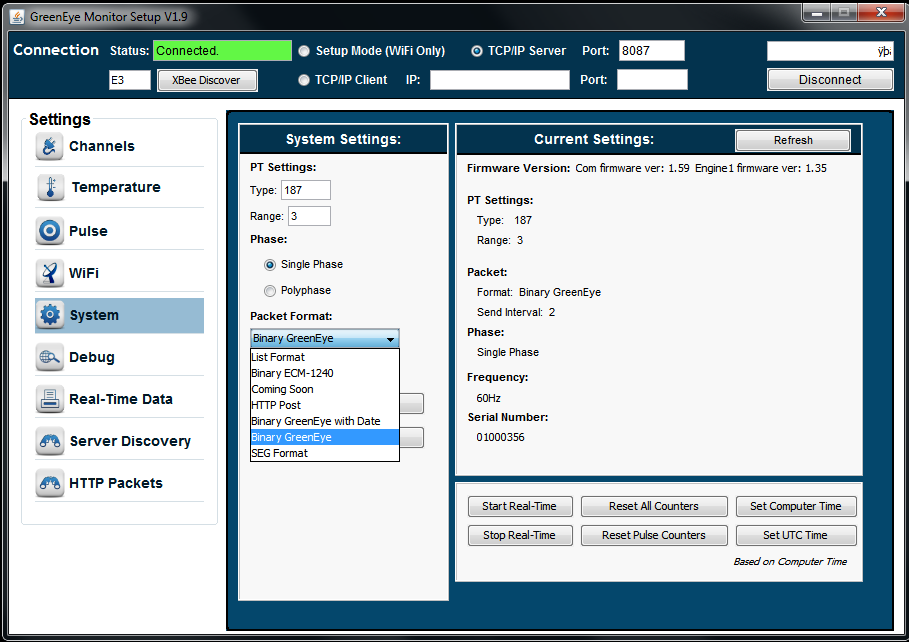909x642 pixels.
Task: Select the Polyphase radio button
Action: pos(270,291)
